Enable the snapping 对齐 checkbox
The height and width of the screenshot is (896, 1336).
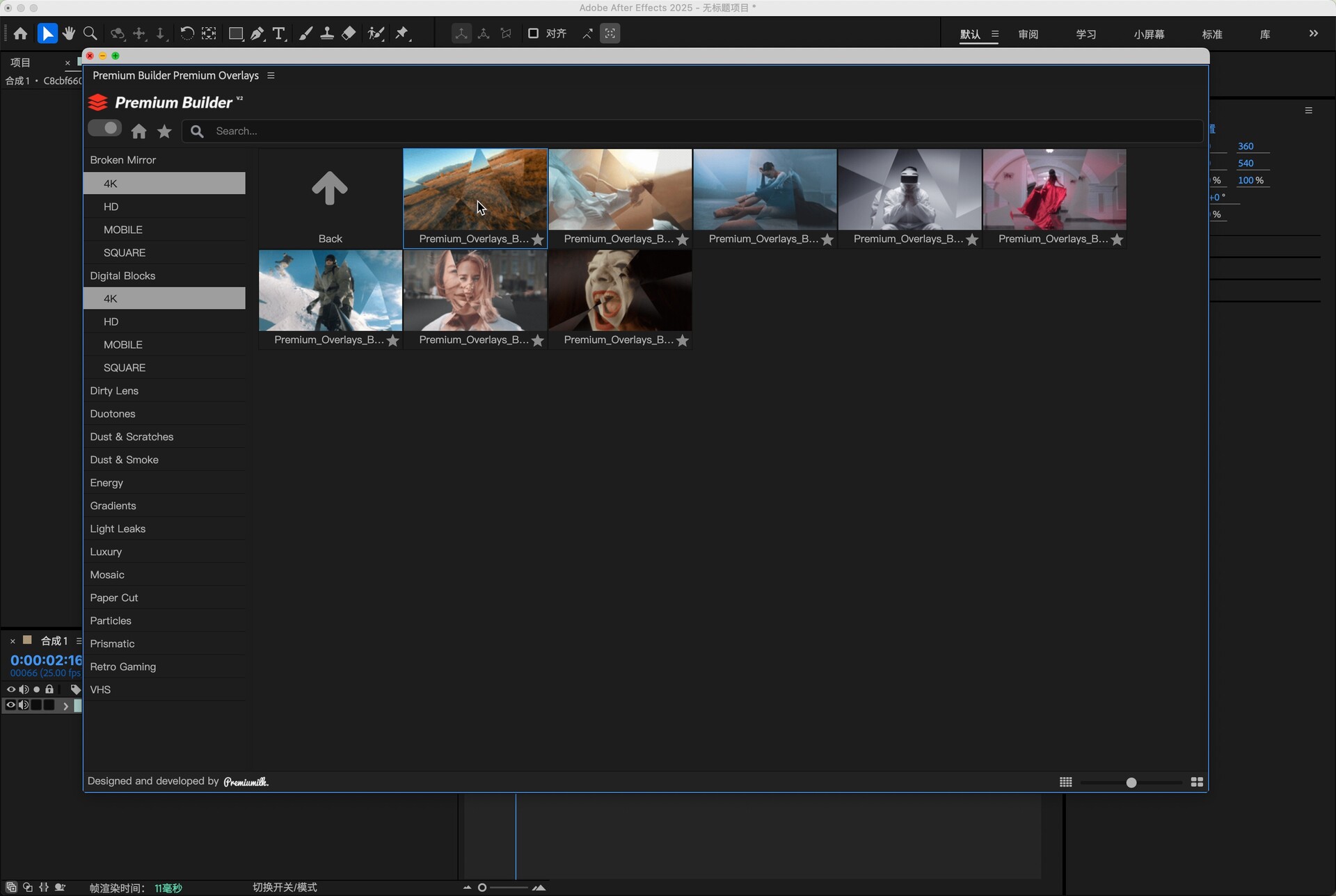click(533, 33)
